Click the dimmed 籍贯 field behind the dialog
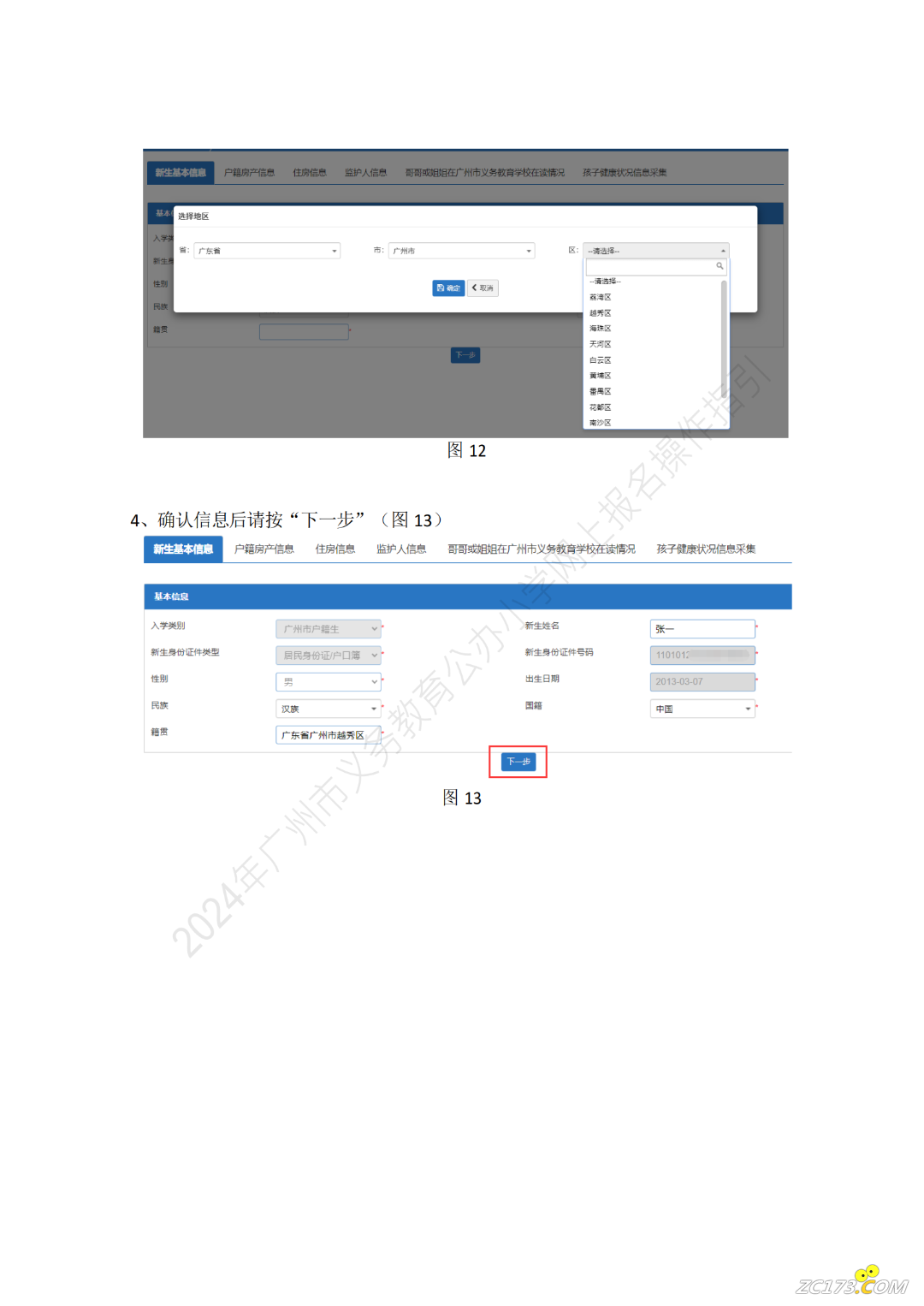 pos(304,332)
